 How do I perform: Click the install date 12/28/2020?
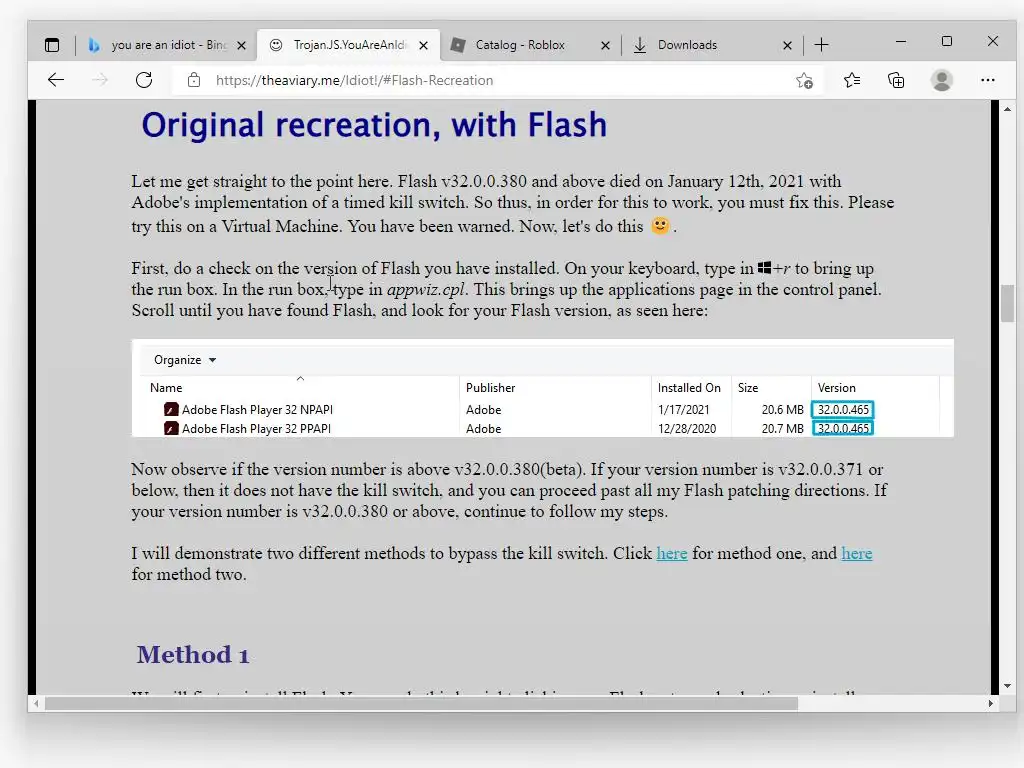(x=687, y=428)
